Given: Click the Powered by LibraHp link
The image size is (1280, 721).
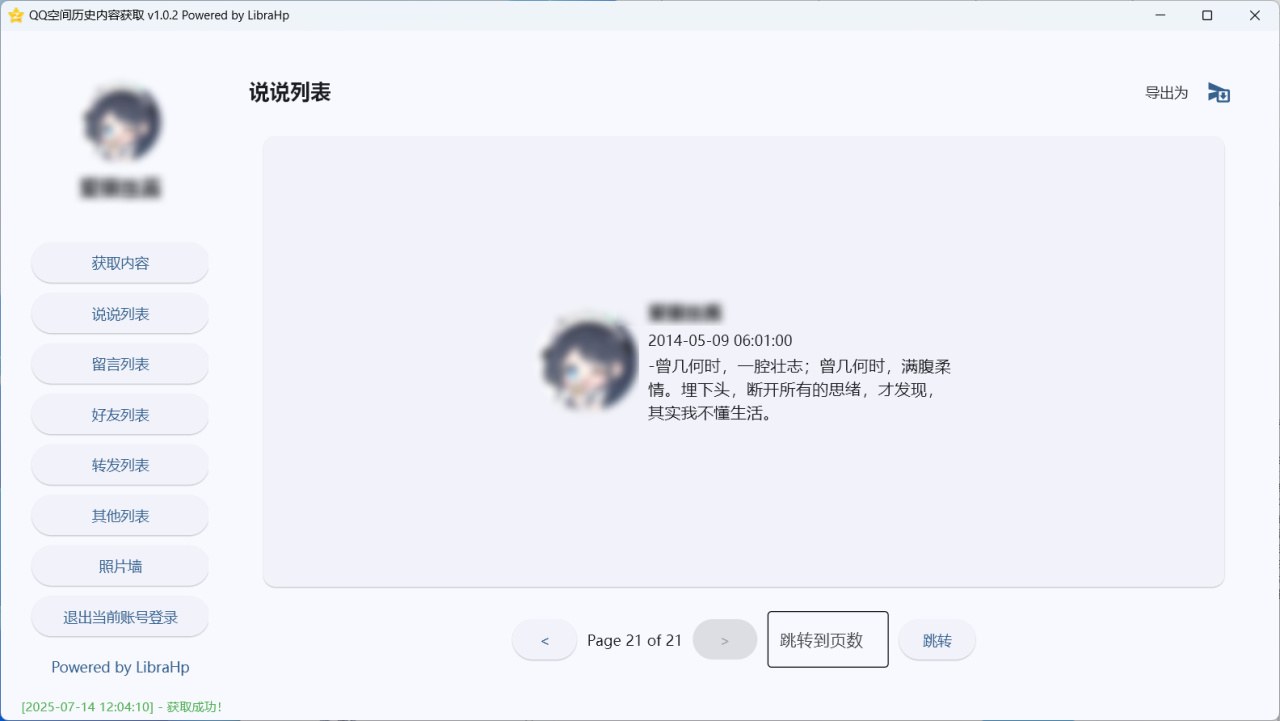Looking at the screenshot, I should click(120, 667).
